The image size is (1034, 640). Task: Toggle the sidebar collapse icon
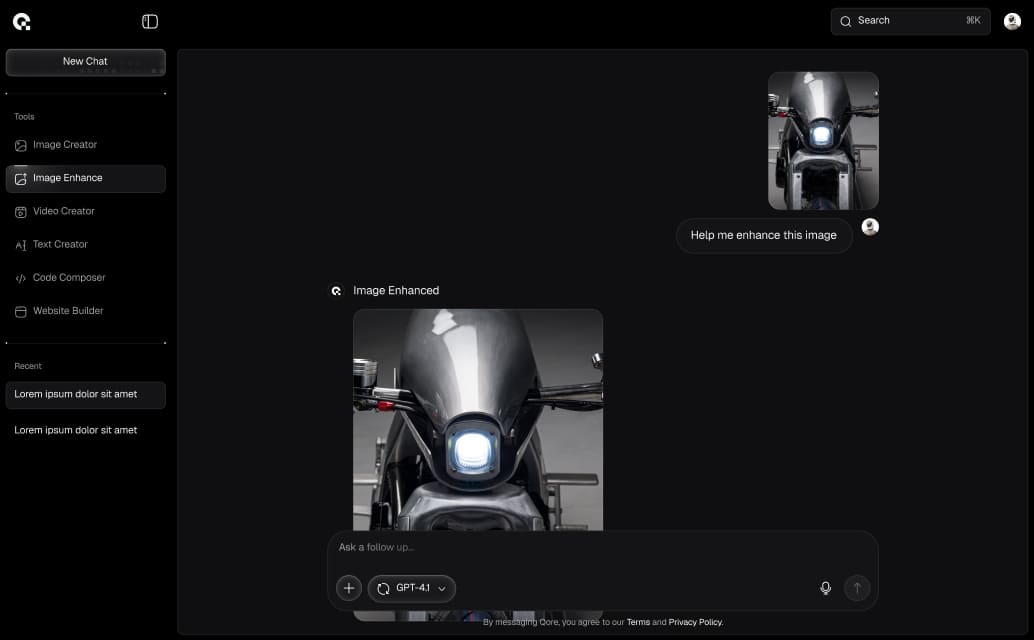point(150,21)
